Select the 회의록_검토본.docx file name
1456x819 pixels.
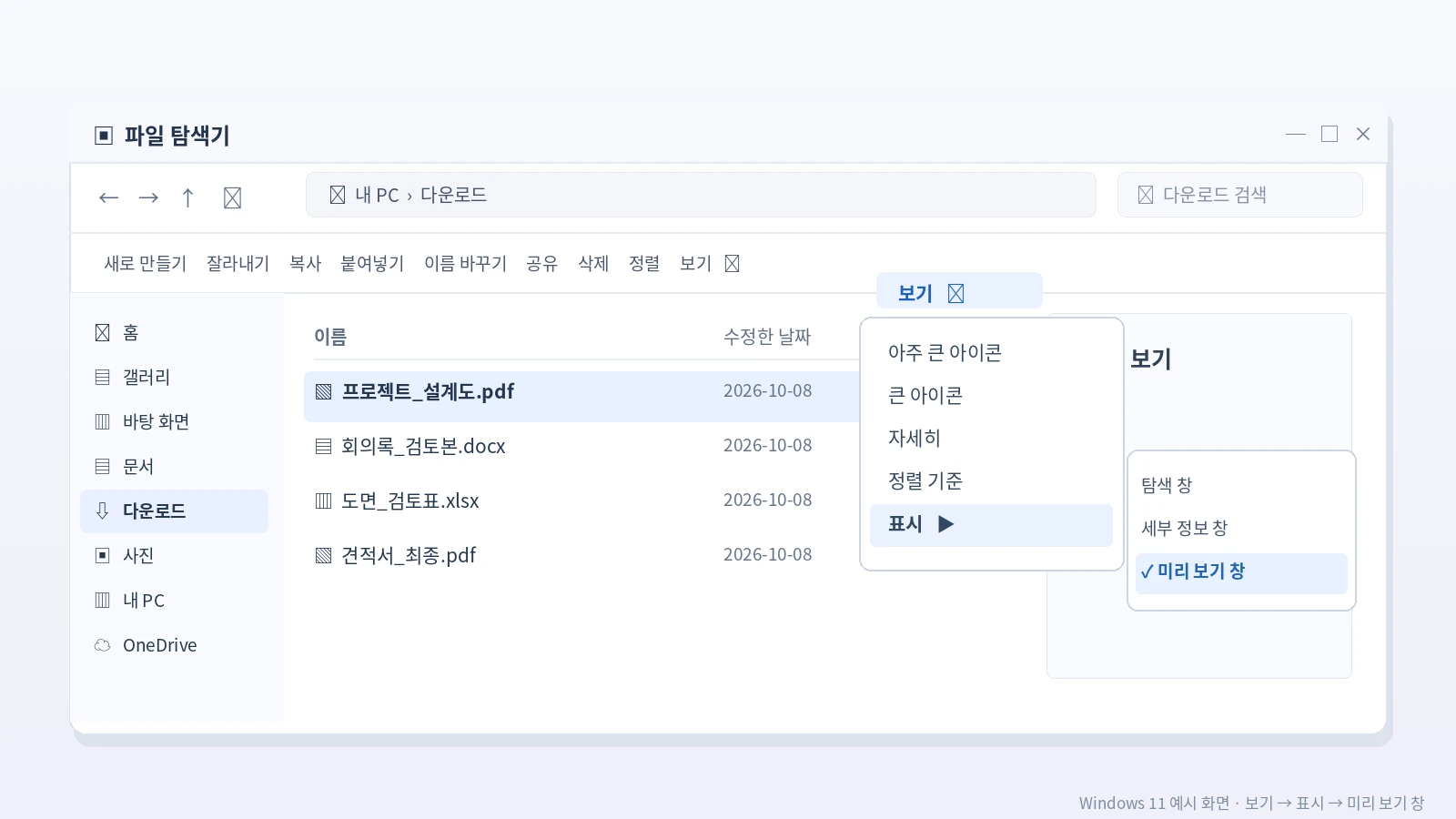[423, 447]
